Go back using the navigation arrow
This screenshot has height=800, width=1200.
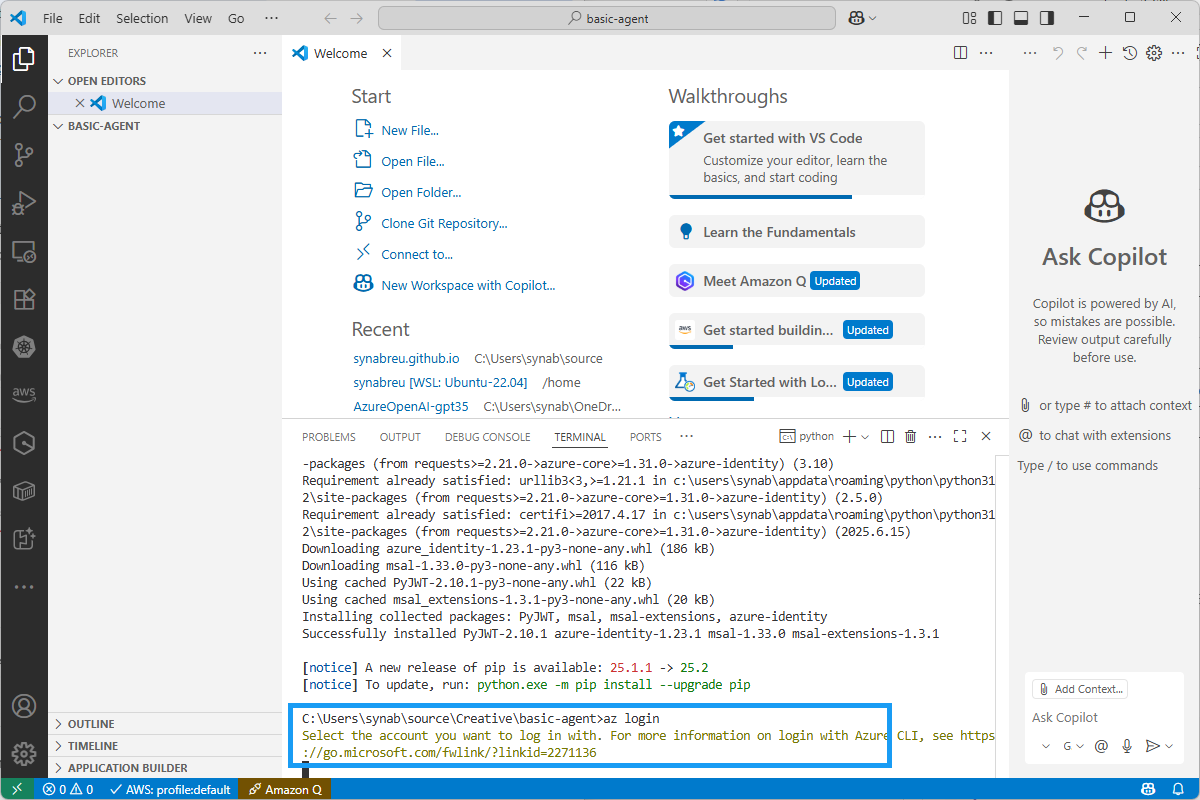pyautogui.click(x=331, y=18)
